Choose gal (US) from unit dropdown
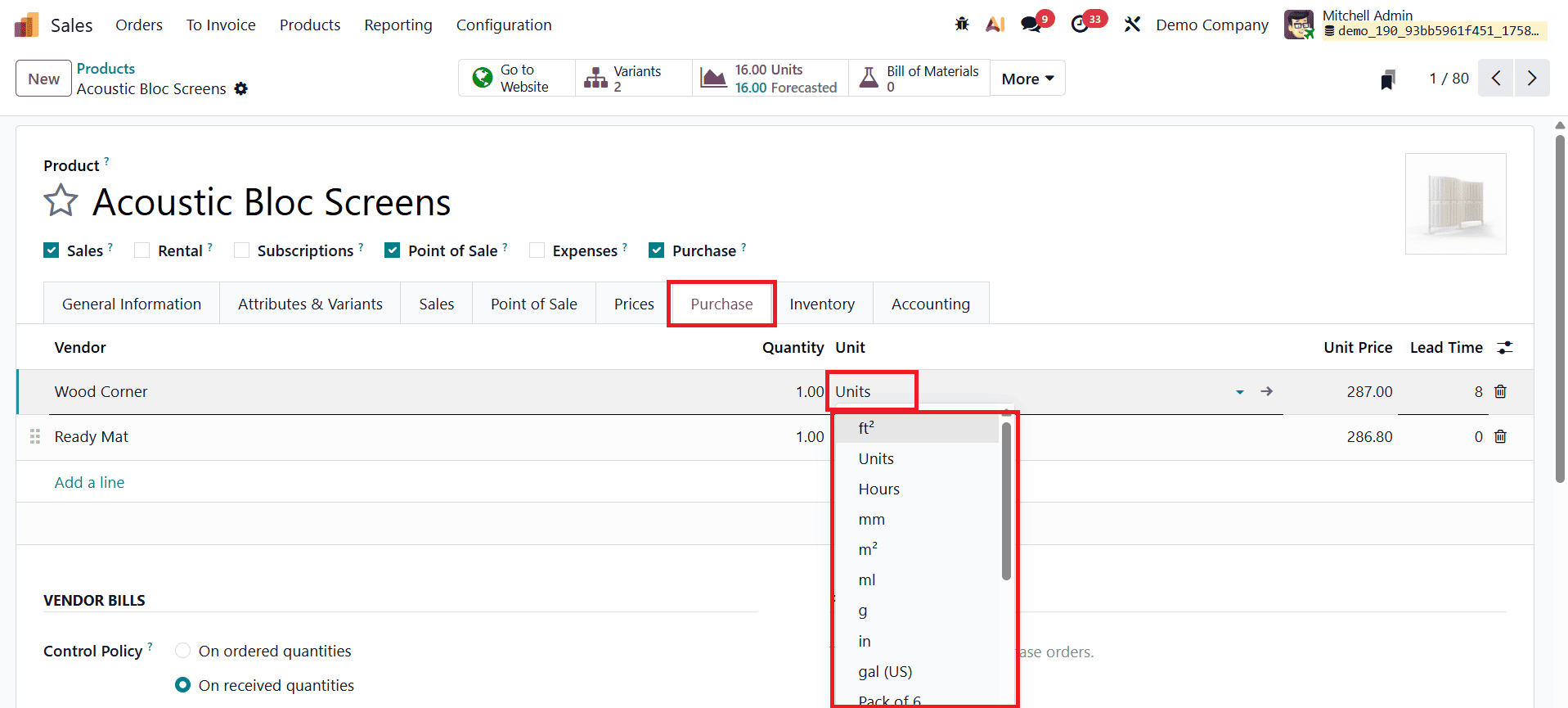This screenshot has width=1568, height=708. (x=916, y=672)
